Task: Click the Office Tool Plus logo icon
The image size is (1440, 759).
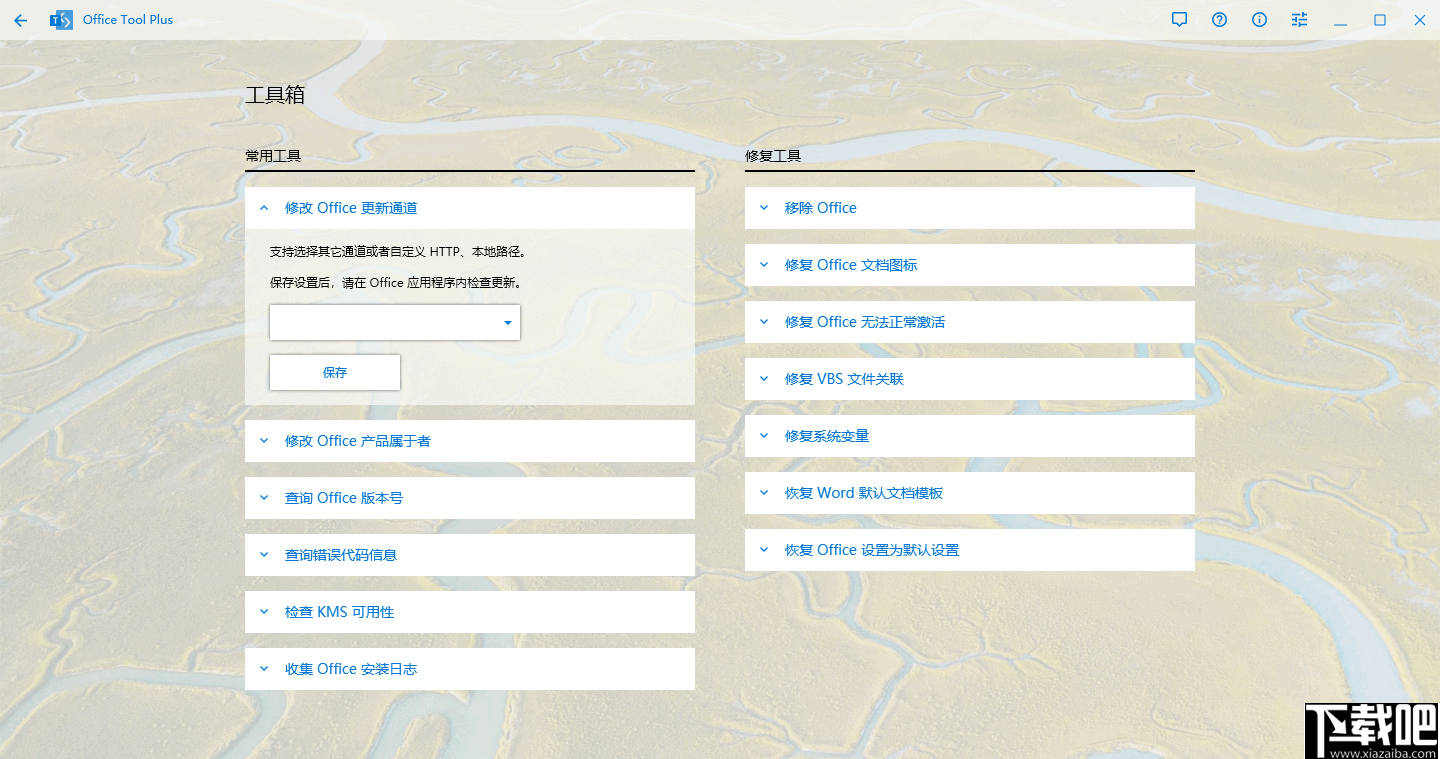Action: pyautogui.click(x=60, y=19)
